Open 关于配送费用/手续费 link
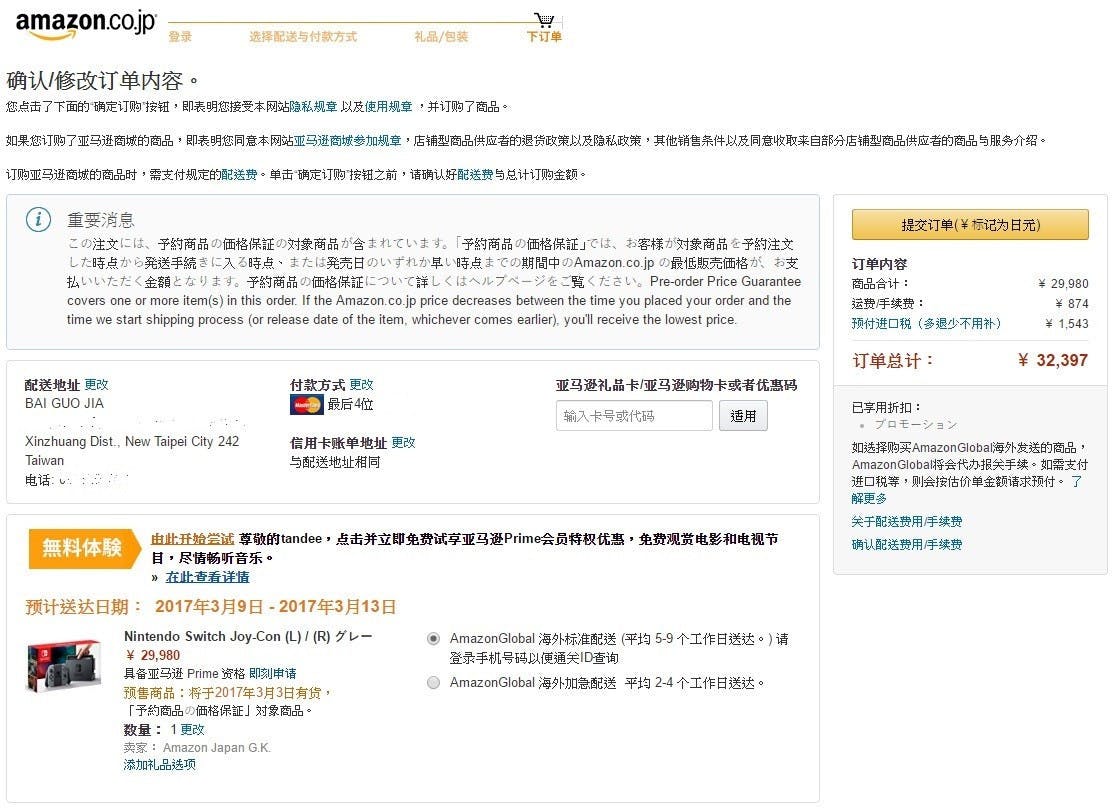The width and height of the screenshot is (1117, 810). 907,521
